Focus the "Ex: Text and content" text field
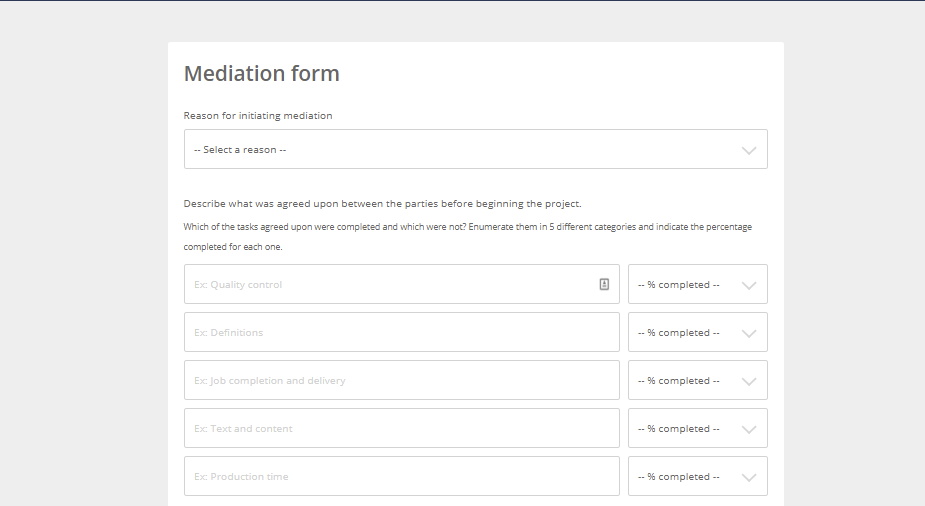 pyautogui.click(x=402, y=428)
